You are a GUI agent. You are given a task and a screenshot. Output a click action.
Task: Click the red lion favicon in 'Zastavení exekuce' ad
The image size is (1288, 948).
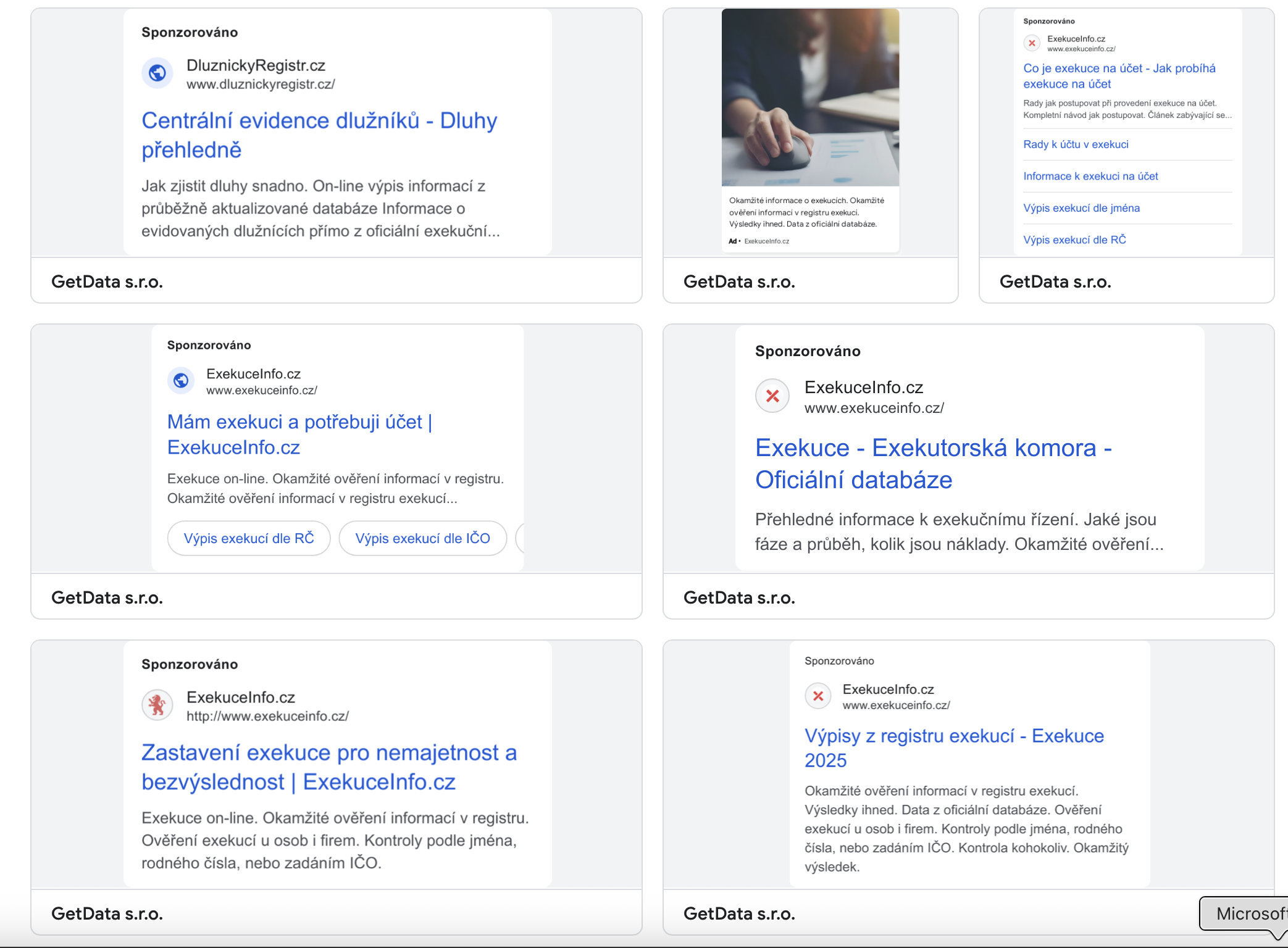point(157,705)
